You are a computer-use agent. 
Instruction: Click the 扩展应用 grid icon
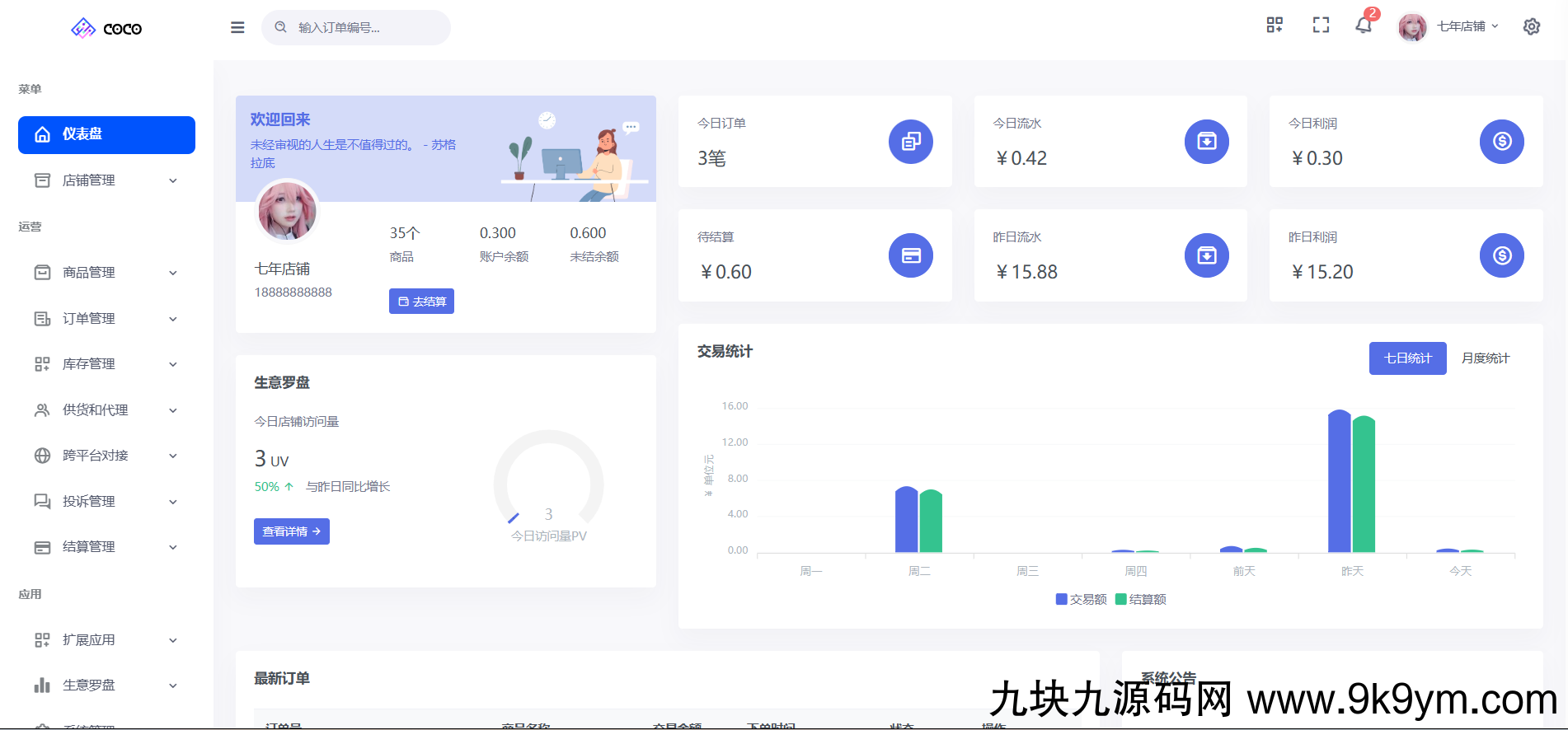coord(42,640)
